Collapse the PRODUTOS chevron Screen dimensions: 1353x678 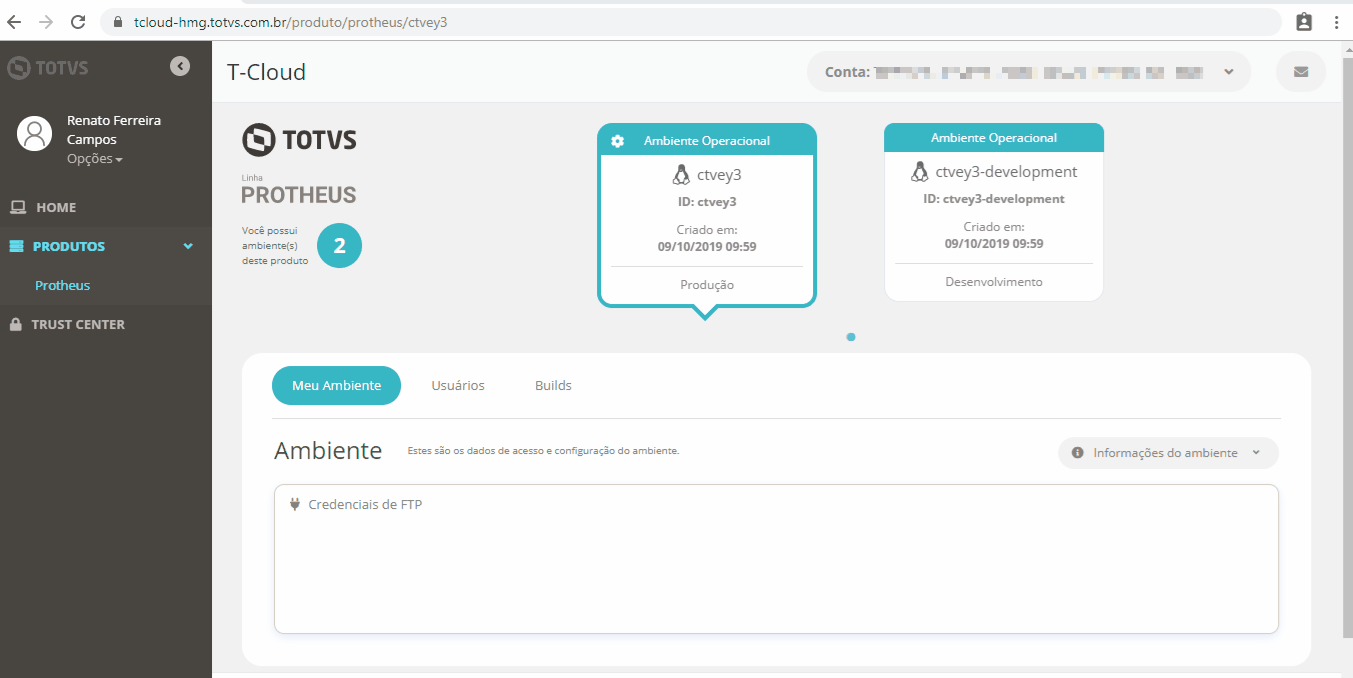point(188,246)
